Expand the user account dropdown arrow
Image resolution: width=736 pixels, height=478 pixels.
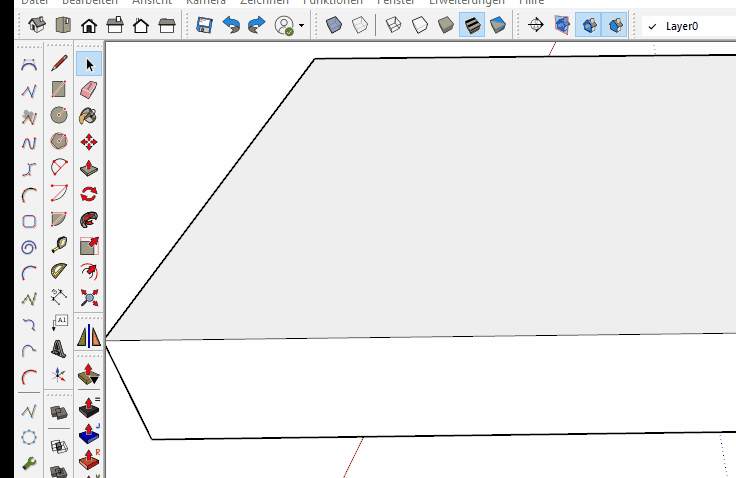pyautogui.click(x=301, y=26)
